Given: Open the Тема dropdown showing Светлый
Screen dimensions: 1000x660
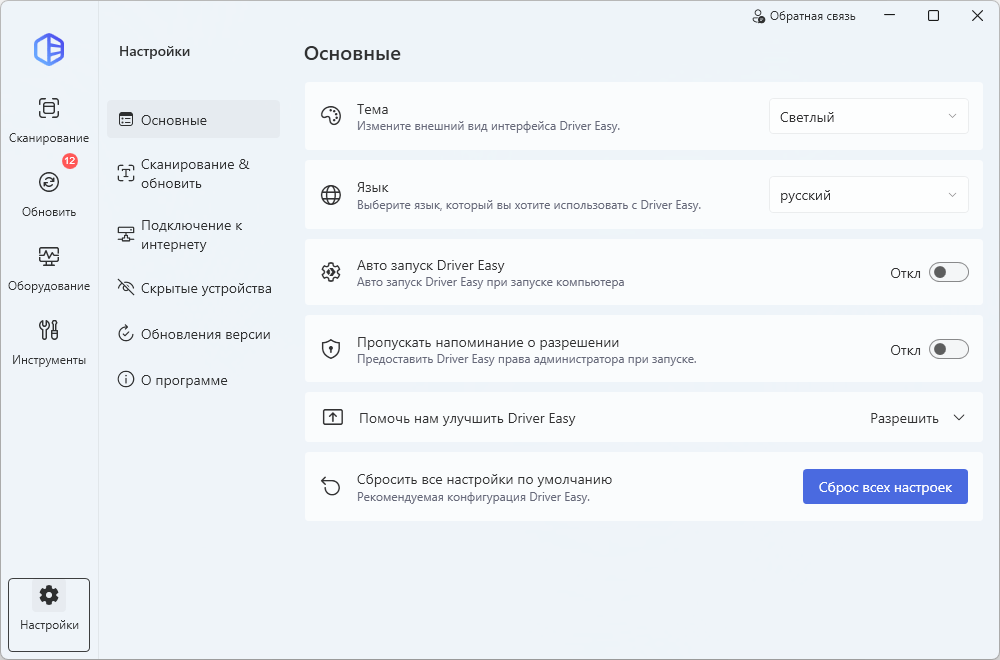Looking at the screenshot, I should 869,116.
